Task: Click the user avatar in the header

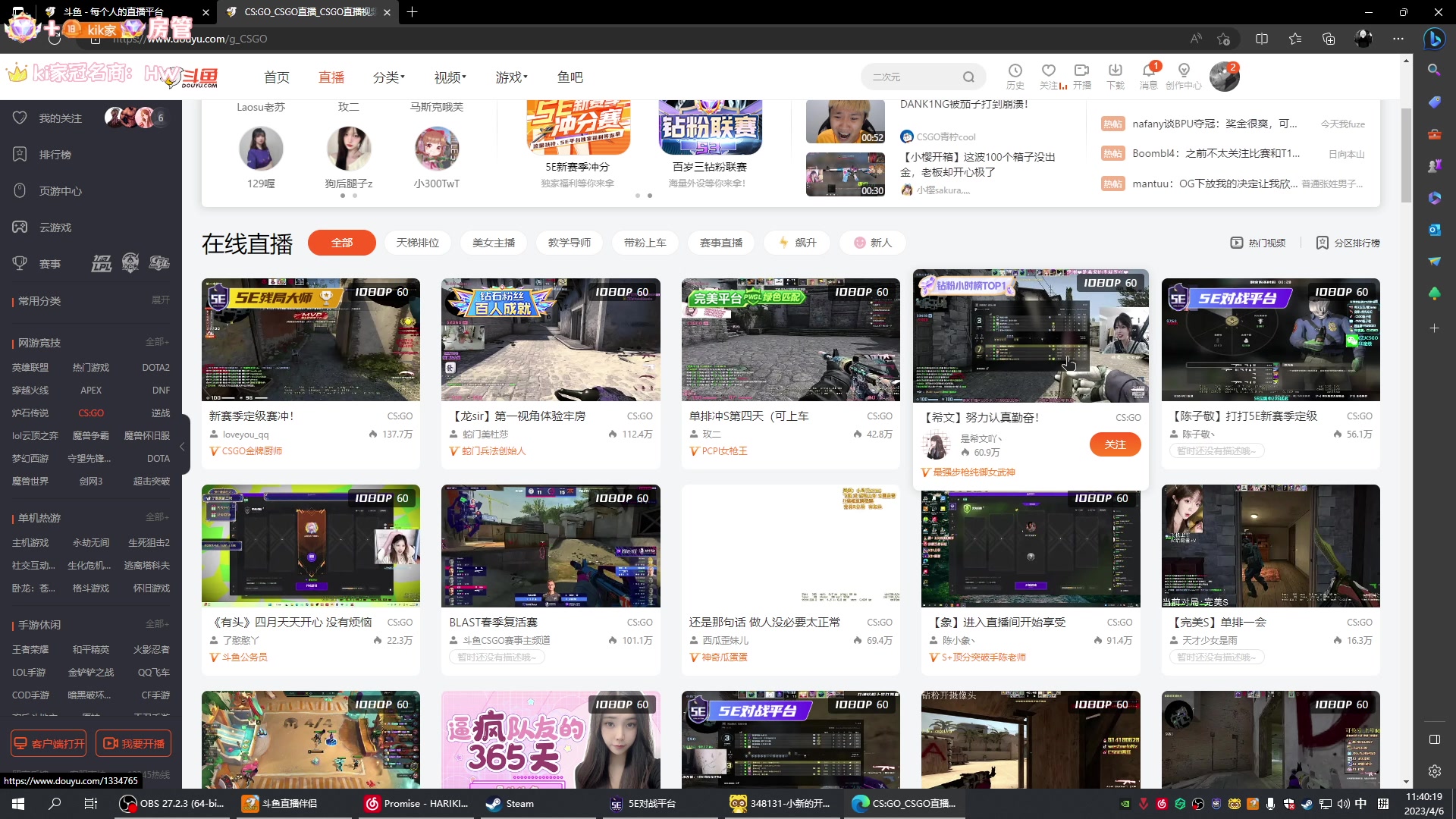Action: click(x=1224, y=77)
